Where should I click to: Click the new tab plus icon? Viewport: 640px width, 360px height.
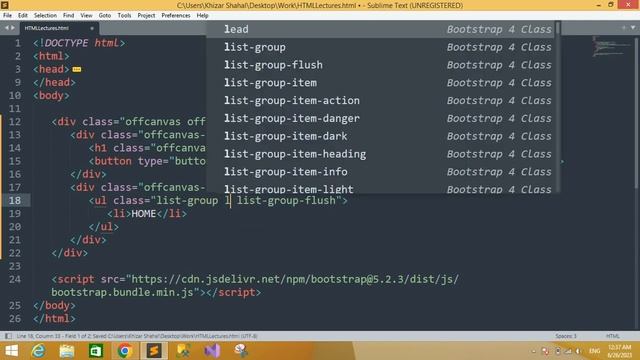point(624,28)
